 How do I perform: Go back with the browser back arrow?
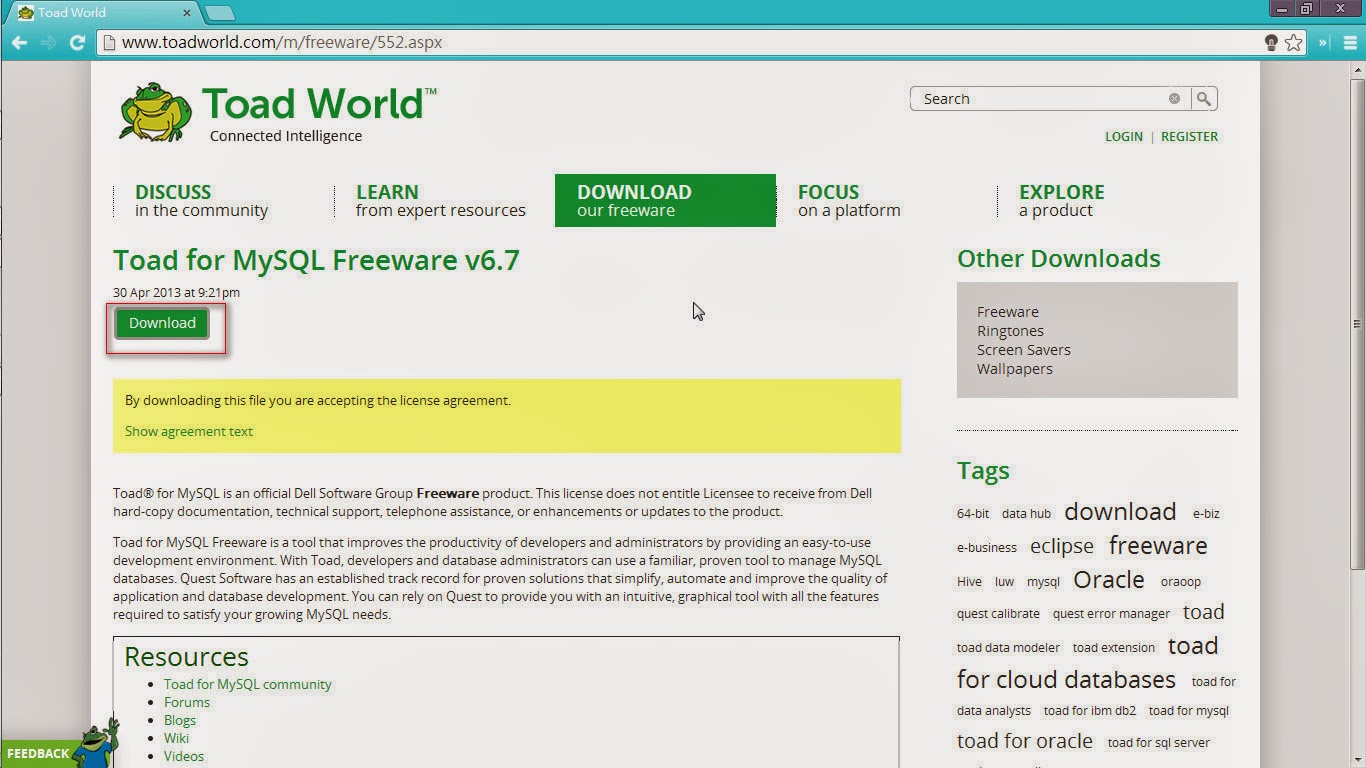[19, 43]
